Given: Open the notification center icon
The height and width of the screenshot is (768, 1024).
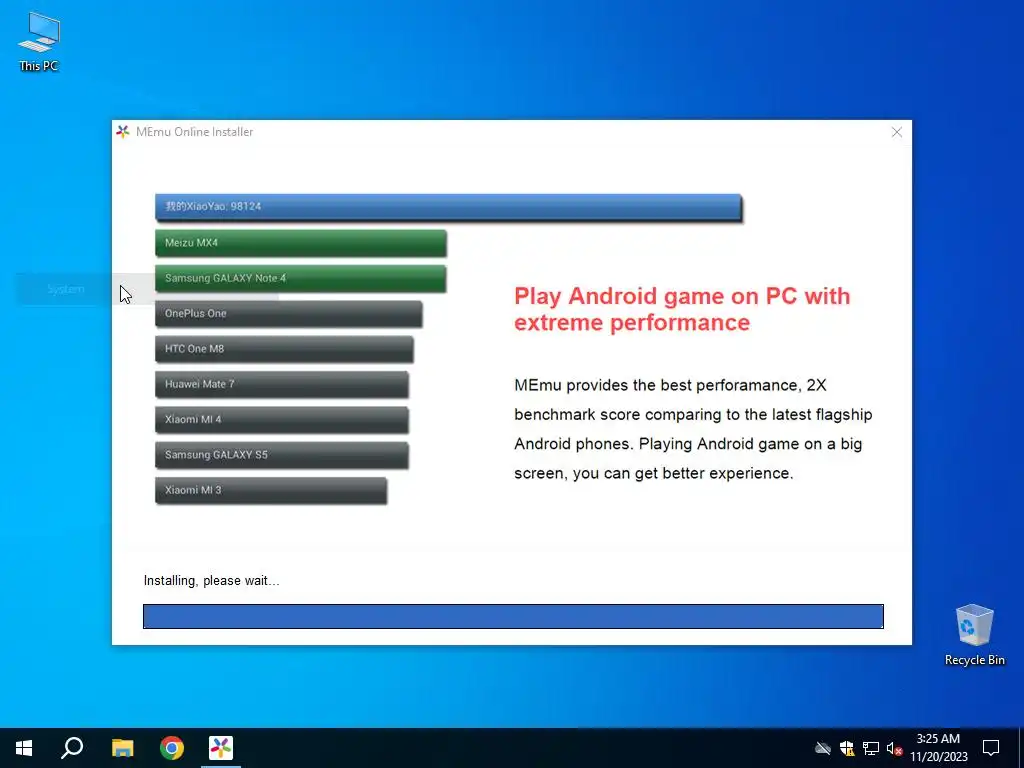Looking at the screenshot, I should (991, 748).
